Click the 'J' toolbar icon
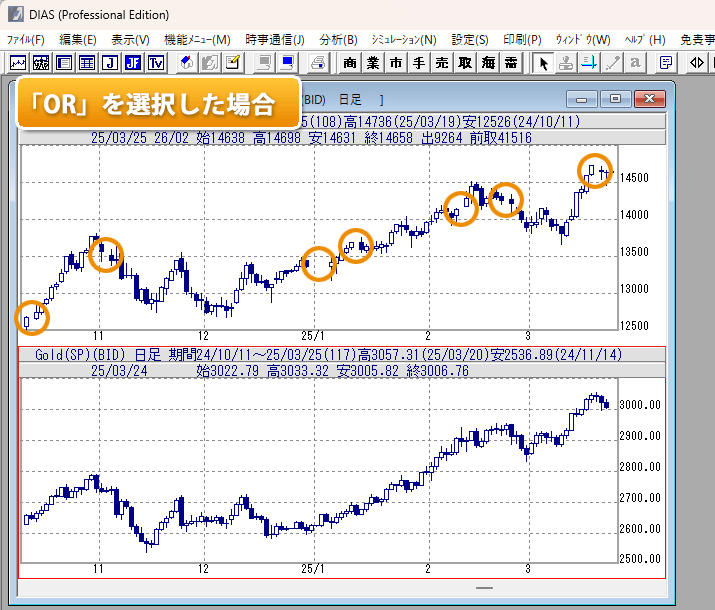The width and height of the screenshot is (715, 610). pyautogui.click(x=109, y=63)
